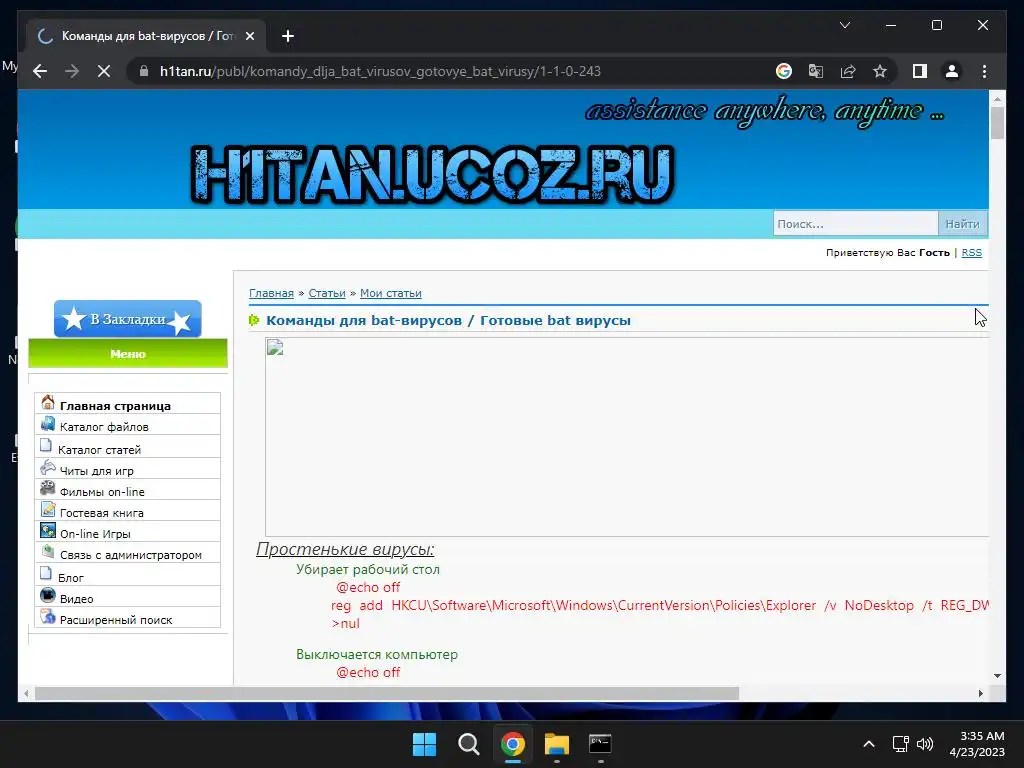Open Видео menu item
Image resolution: width=1024 pixels, height=768 pixels.
76,599
